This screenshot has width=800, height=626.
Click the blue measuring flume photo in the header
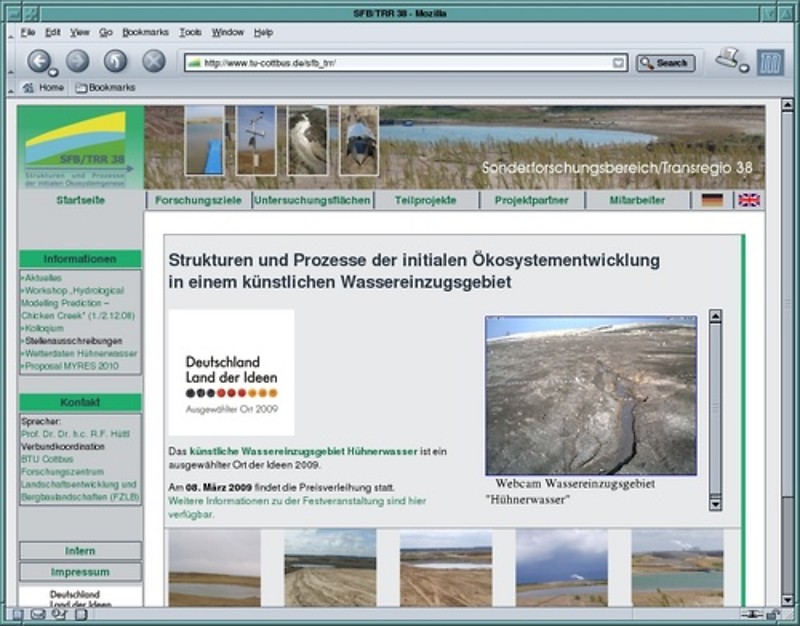point(204,141)
